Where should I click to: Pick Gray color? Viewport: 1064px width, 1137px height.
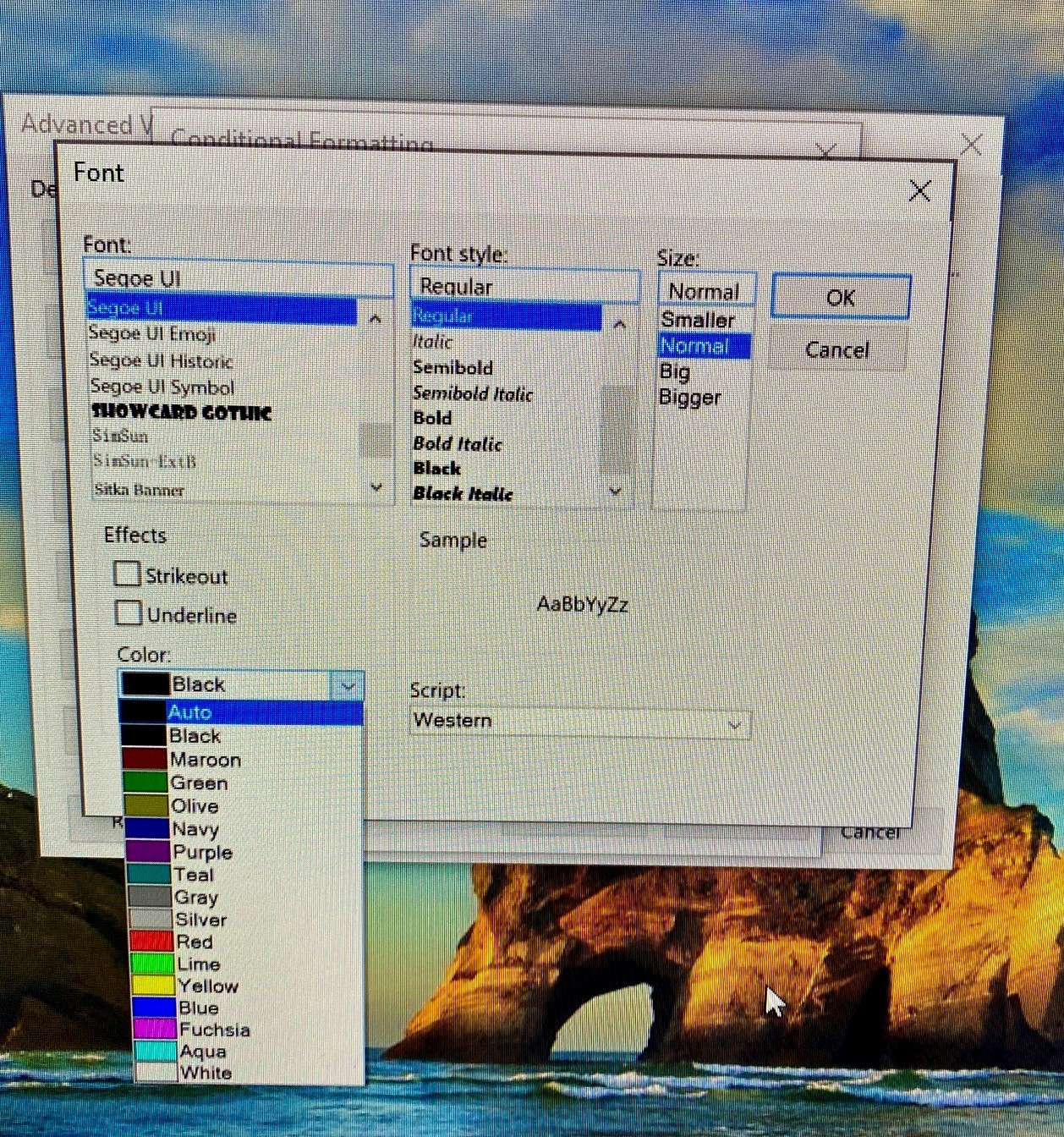point(246,897)
